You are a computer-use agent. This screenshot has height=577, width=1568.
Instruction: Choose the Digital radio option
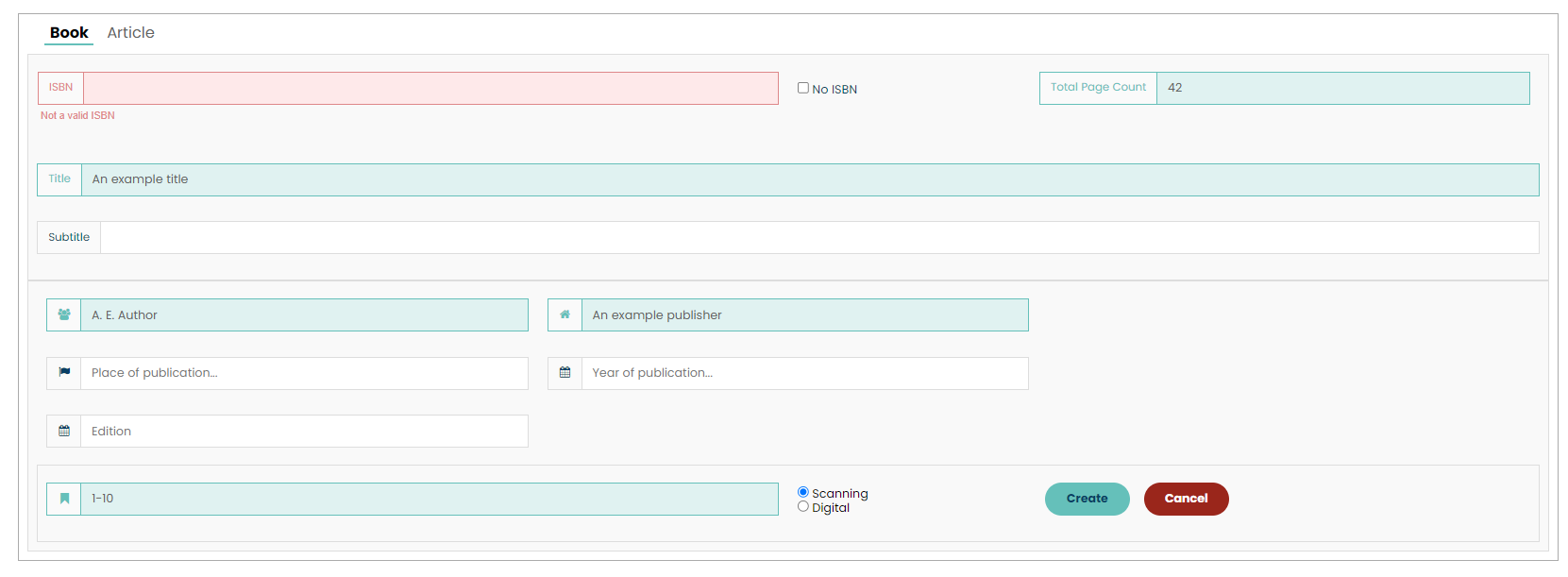point(803,507)
